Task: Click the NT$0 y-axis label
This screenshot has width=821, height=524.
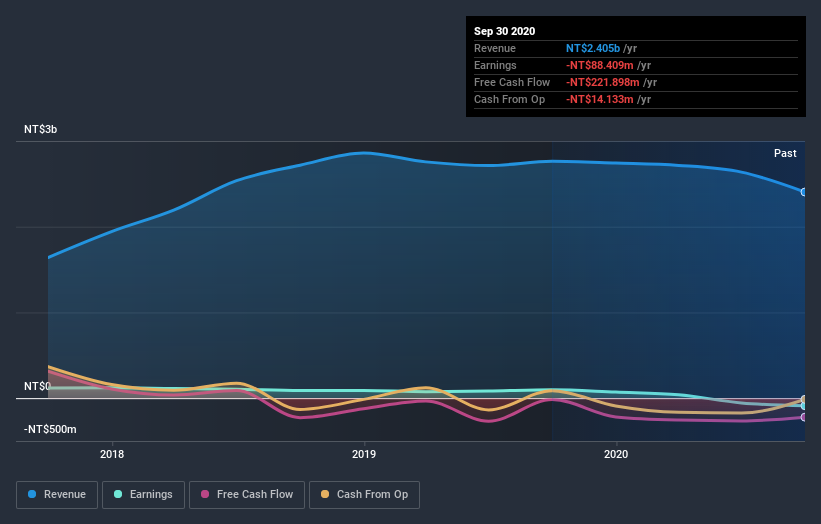Action: click(x=37, y=386)
